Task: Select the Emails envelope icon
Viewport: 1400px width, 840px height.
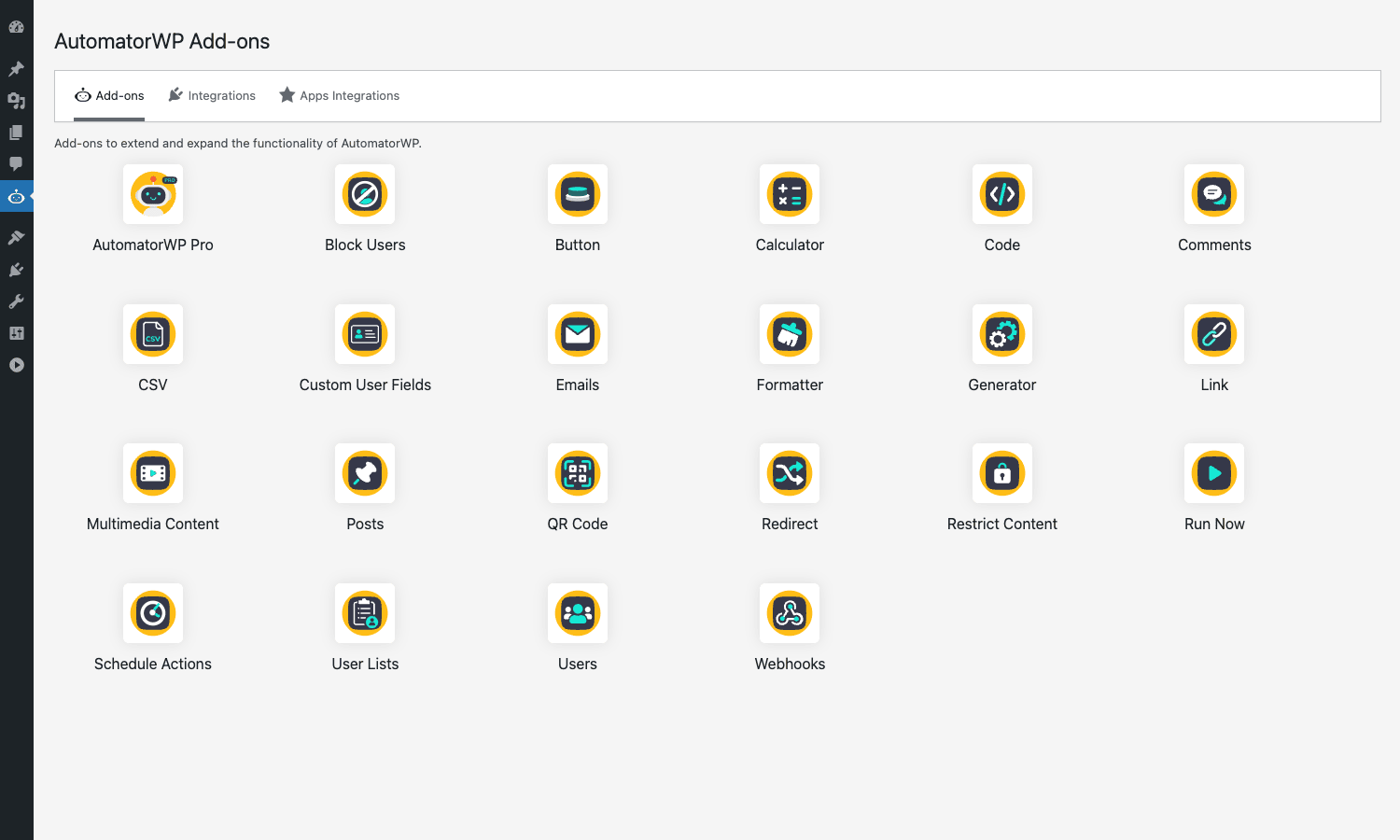Action: (578, 334)
